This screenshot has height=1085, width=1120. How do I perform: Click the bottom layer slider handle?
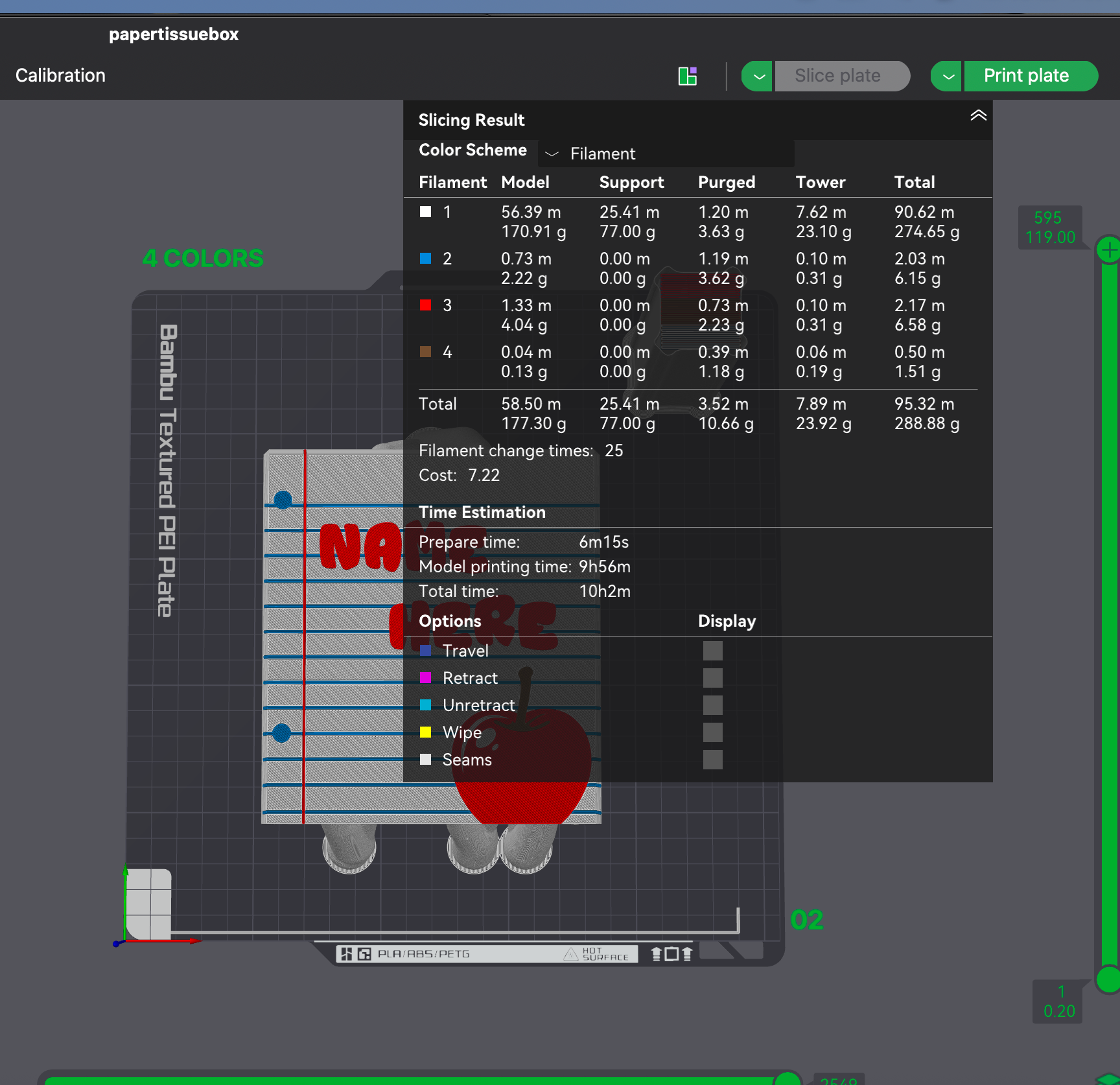pos(1109,979)
